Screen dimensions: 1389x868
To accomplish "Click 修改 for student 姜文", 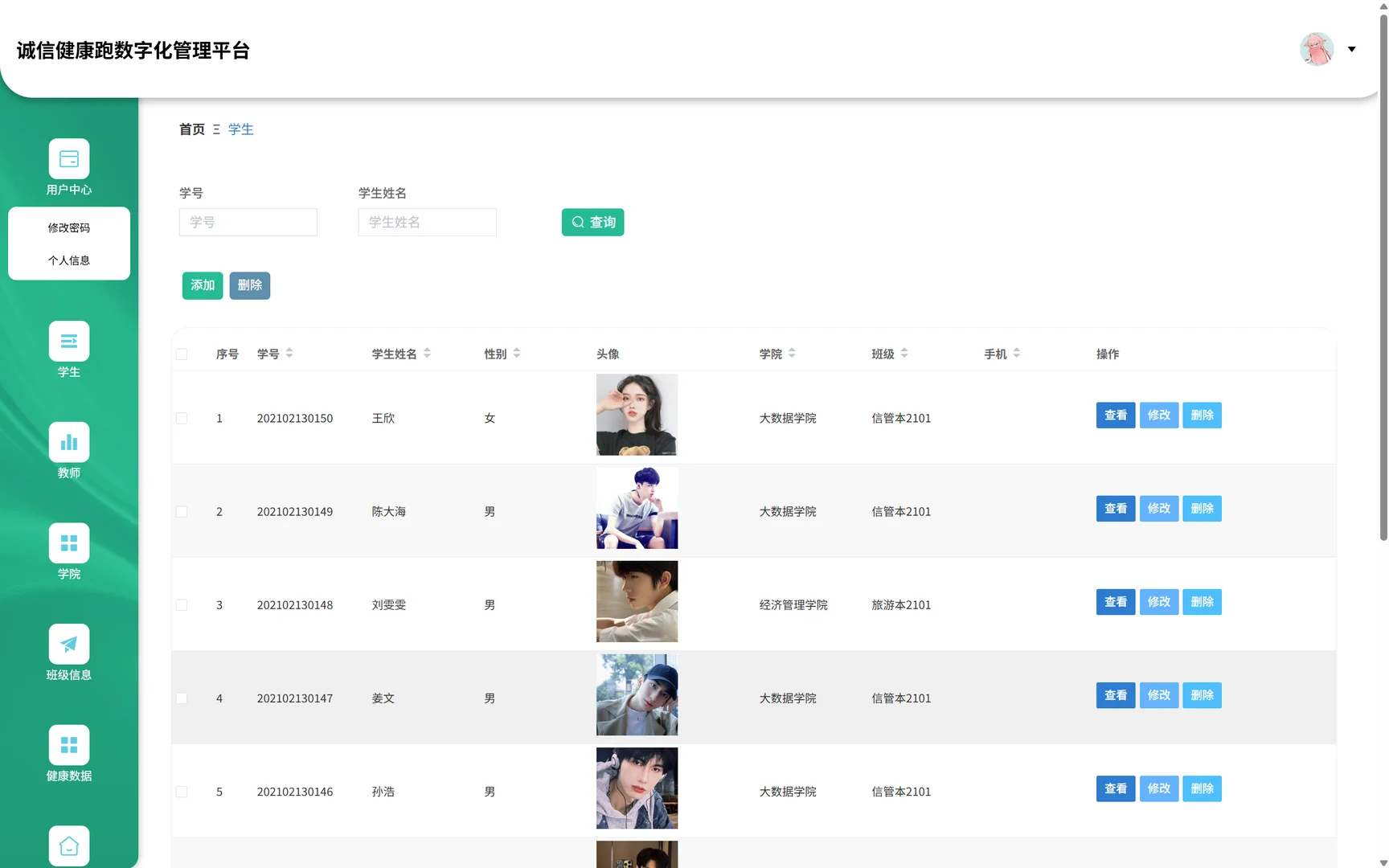I will (x=1159, y=695).
